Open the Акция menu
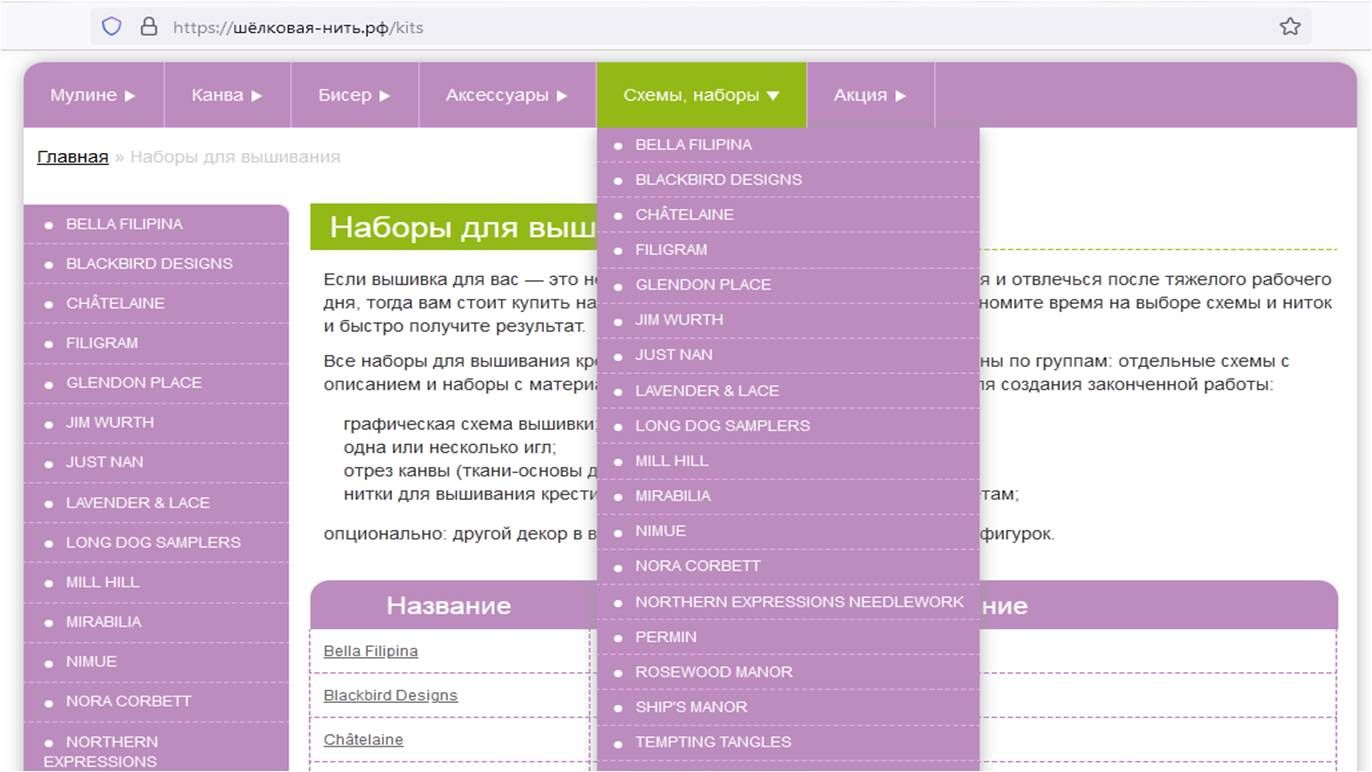This screenshot has height=772, width=1372. pyautogui.click(x=870, y=96)
